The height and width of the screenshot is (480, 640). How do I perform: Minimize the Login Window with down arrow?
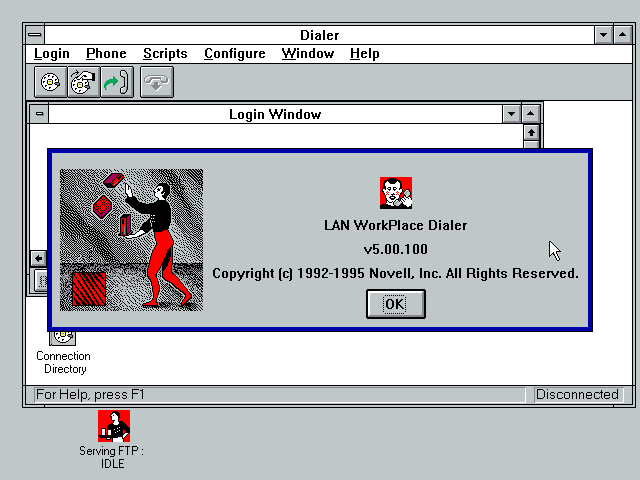coord(511,114)
